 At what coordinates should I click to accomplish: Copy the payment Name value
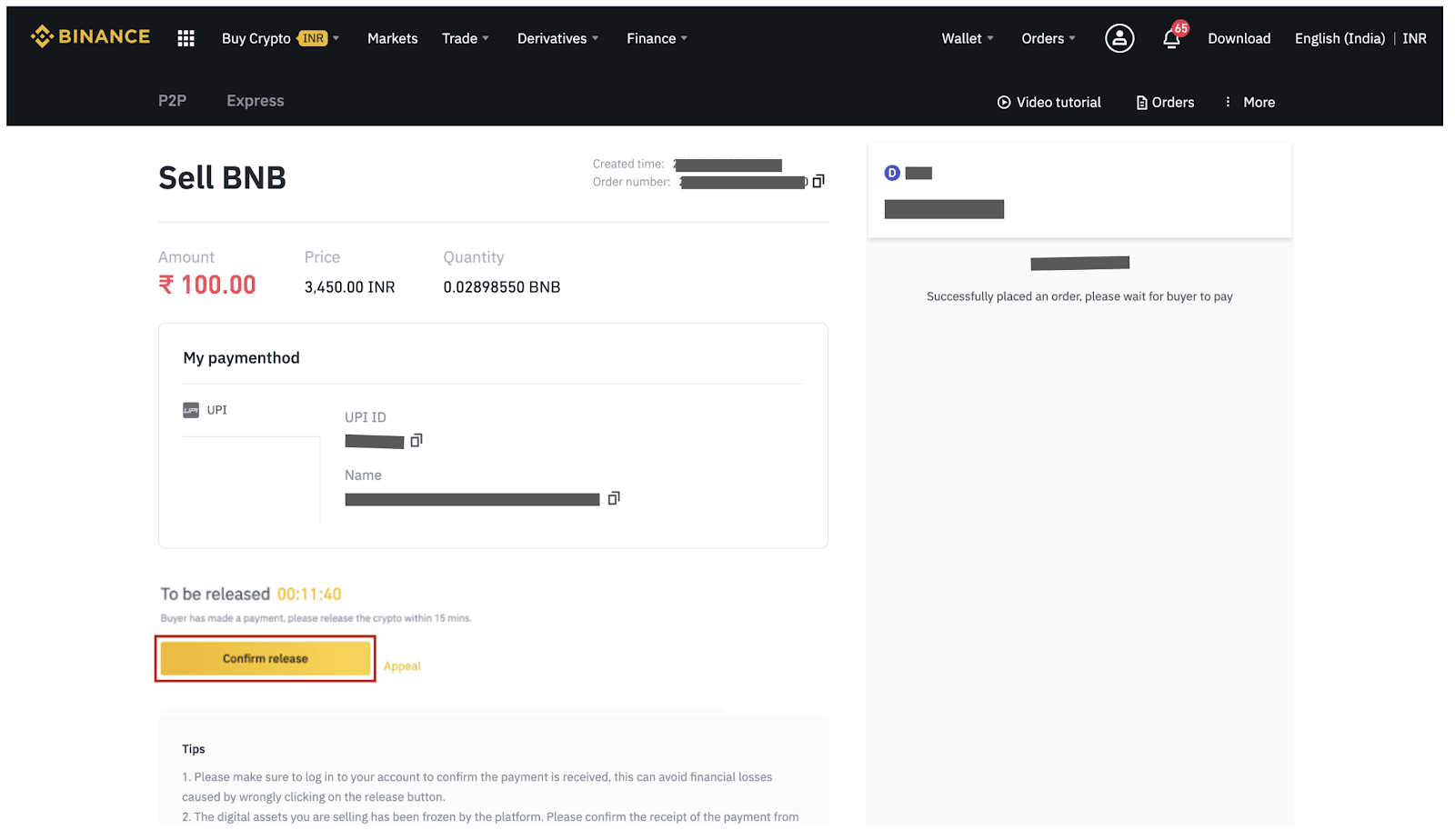[614, 498]
